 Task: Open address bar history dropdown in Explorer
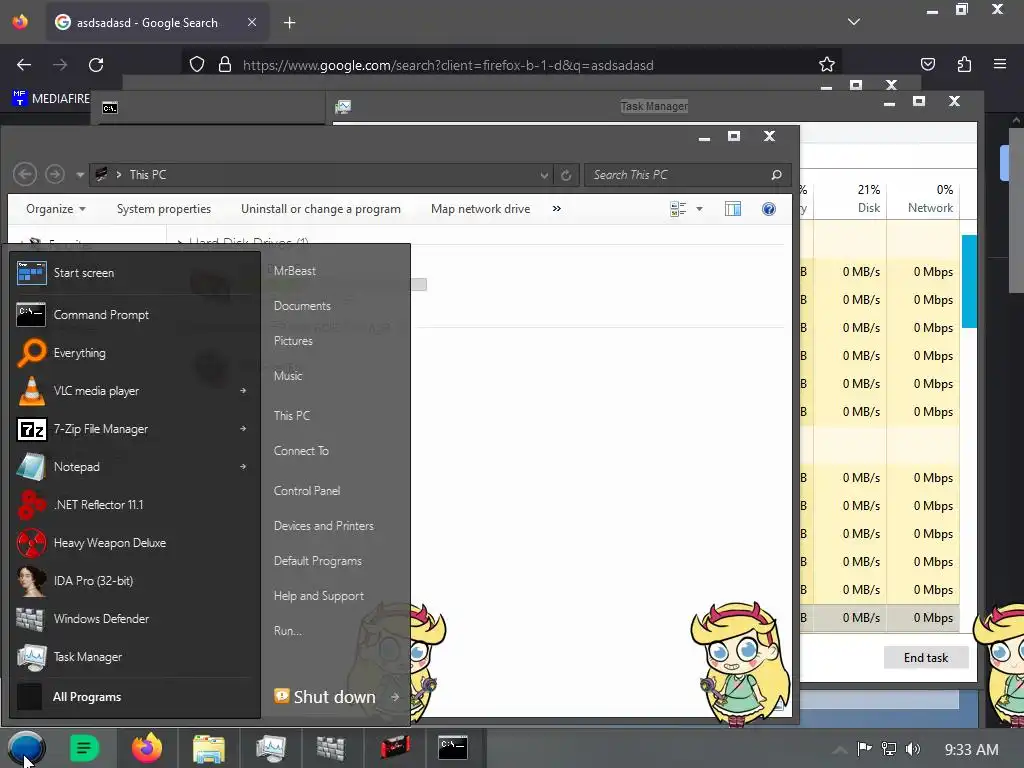click(544, 175)
